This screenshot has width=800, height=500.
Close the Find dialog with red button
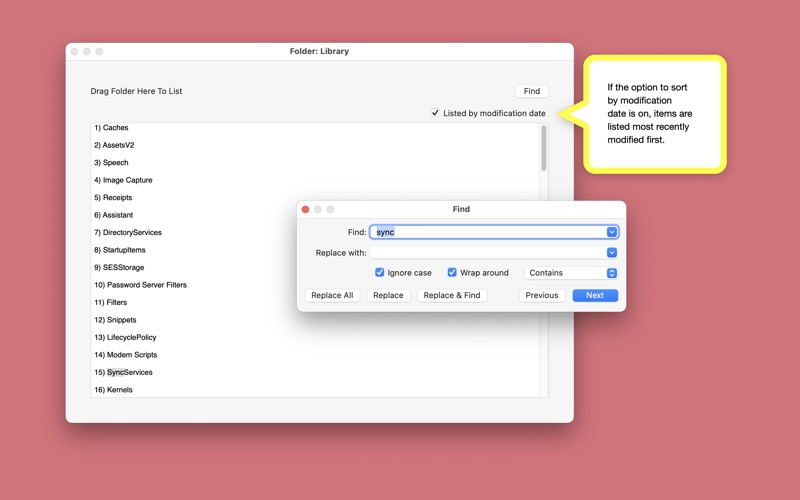305,209
